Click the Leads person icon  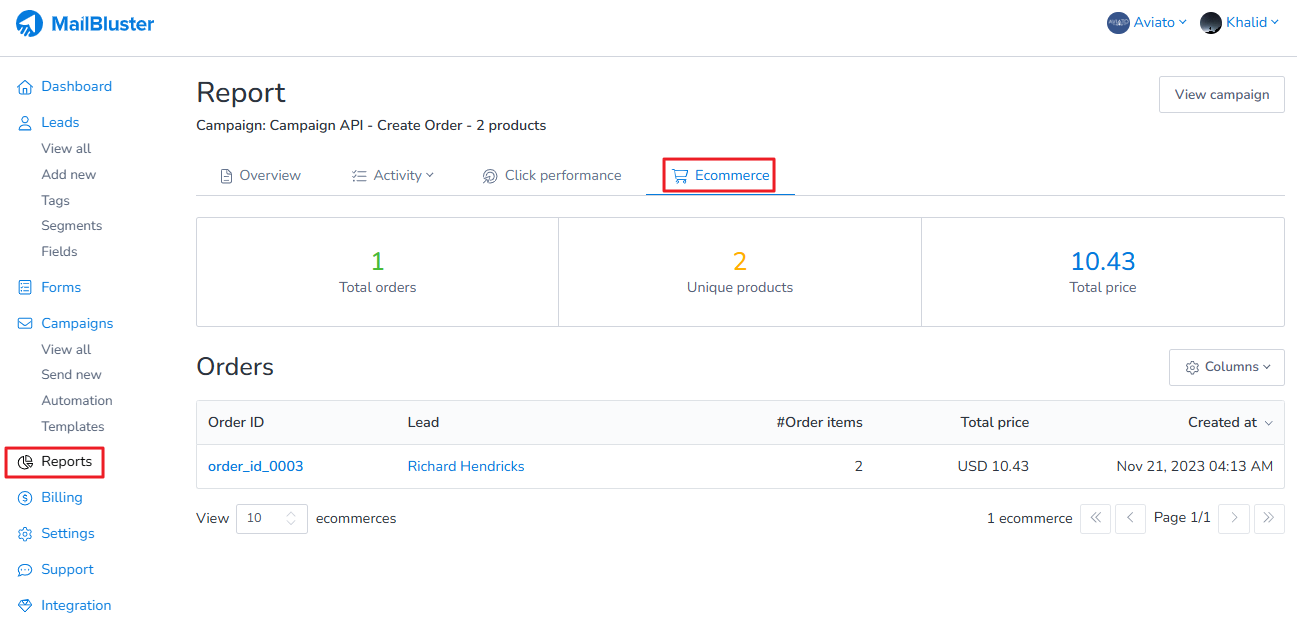tap(25, 123)
